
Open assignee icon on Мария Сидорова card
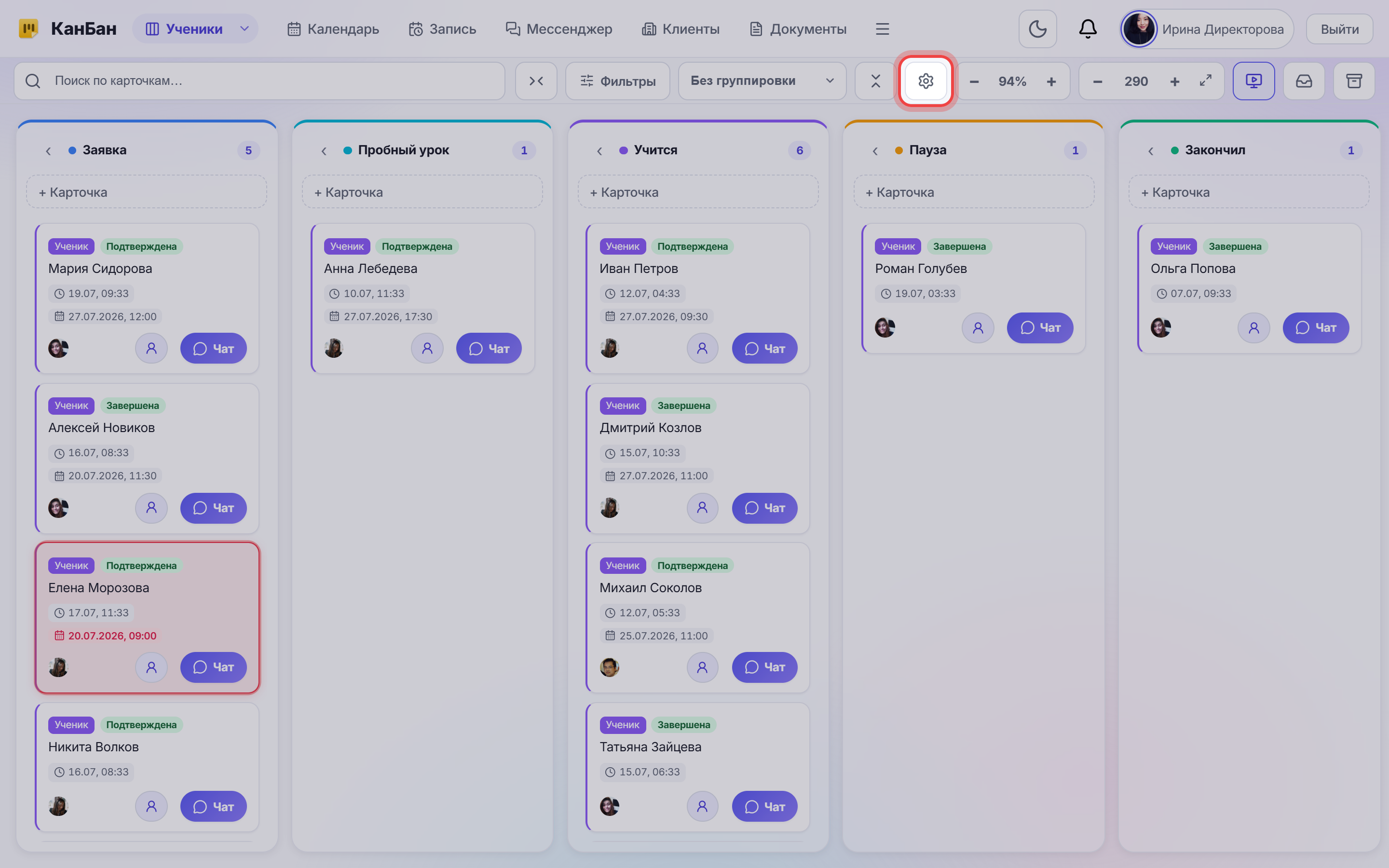[151, 349]
